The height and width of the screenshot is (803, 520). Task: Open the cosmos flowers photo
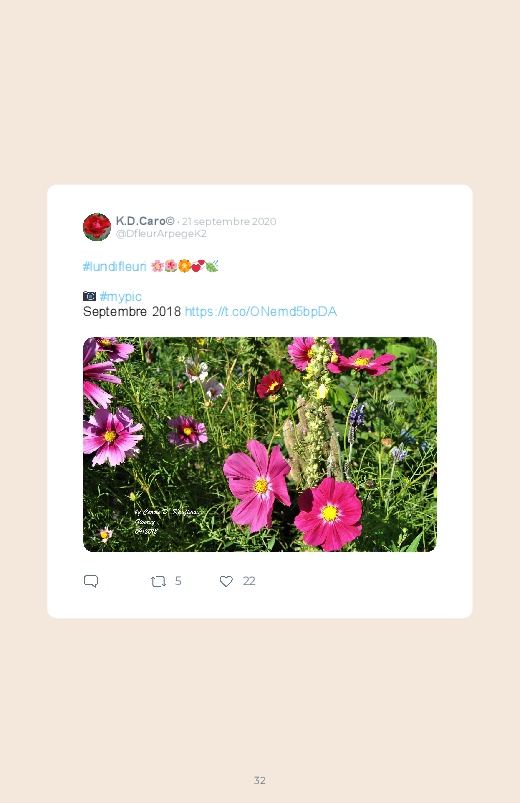[260, 444]
